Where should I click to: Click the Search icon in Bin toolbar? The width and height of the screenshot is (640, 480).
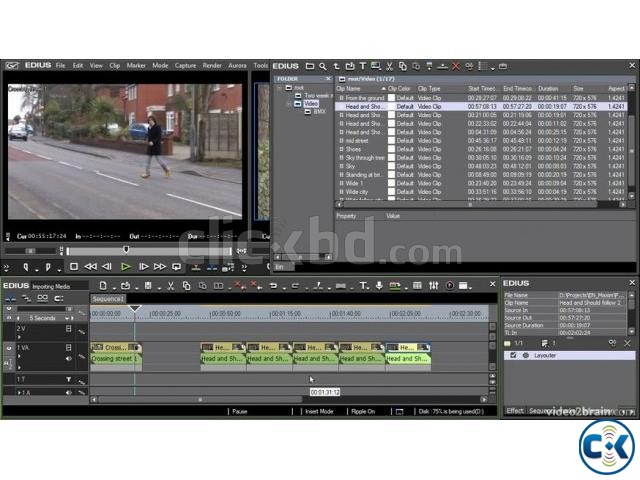click(x=323, y=66)
